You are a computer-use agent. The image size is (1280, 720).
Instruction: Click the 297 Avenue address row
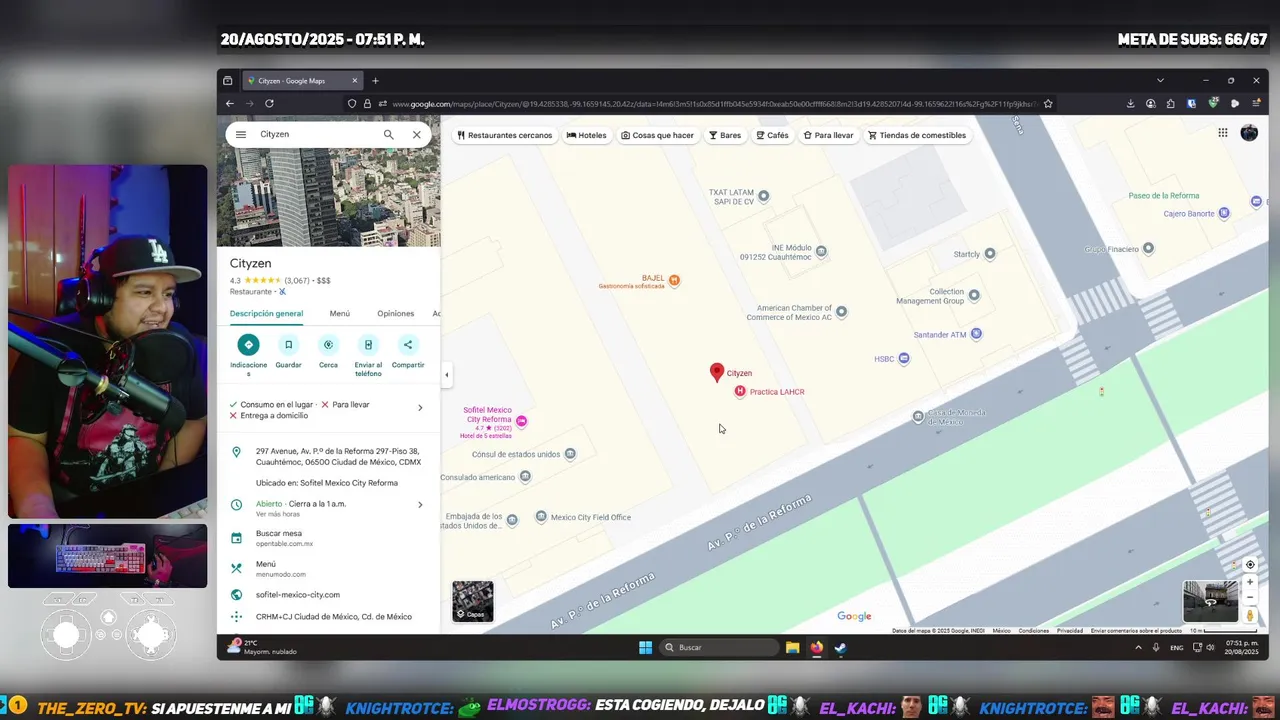(x=329, y=457)
